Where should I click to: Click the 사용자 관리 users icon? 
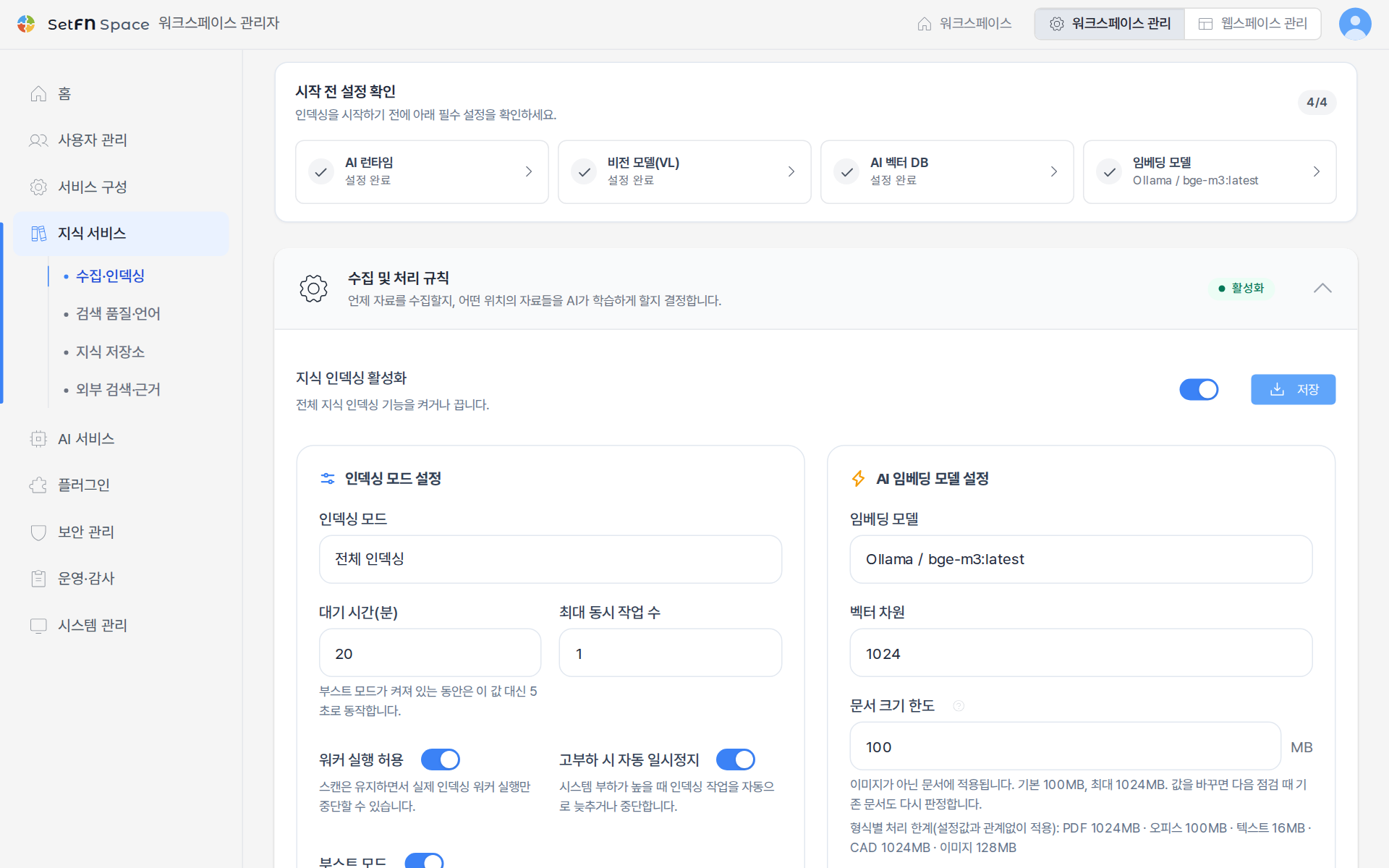click(x=38, y=140)
